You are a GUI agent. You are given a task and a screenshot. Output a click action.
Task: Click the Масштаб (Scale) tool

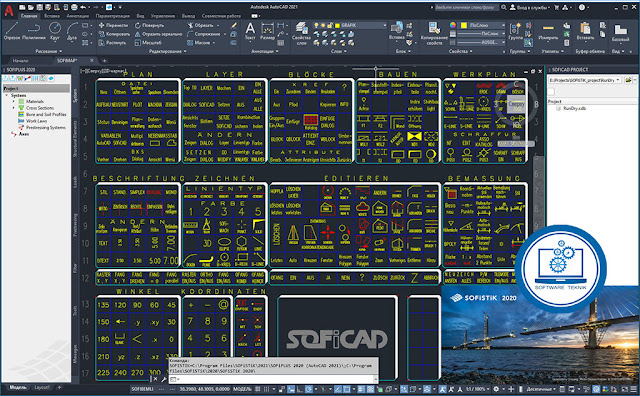pos(148,42)
